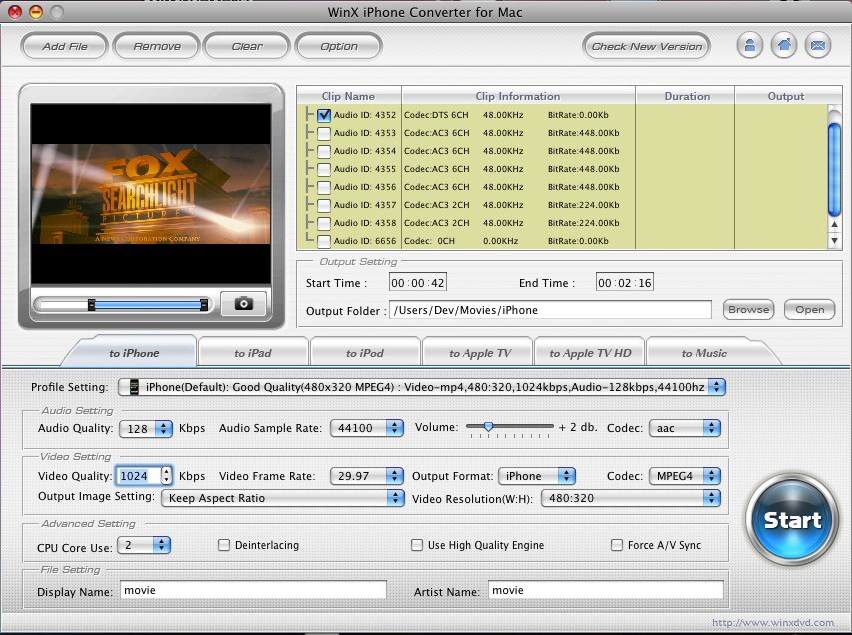Switch to the to iPod tab
The width and height of the screenshot is (852, 635).
coord(365,353)
